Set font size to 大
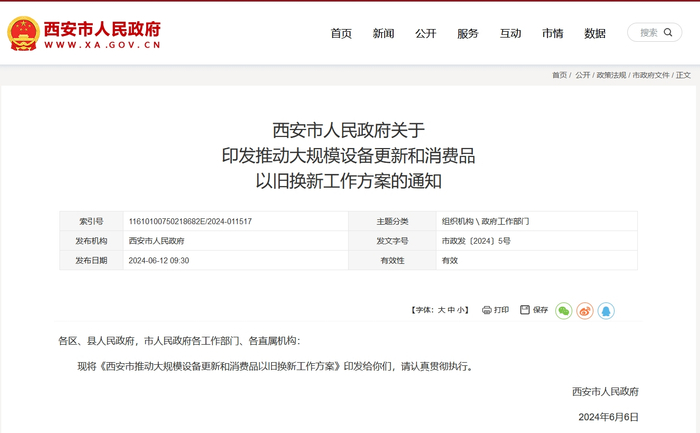This screenshot has width=700, height=433. click(442, 310)
